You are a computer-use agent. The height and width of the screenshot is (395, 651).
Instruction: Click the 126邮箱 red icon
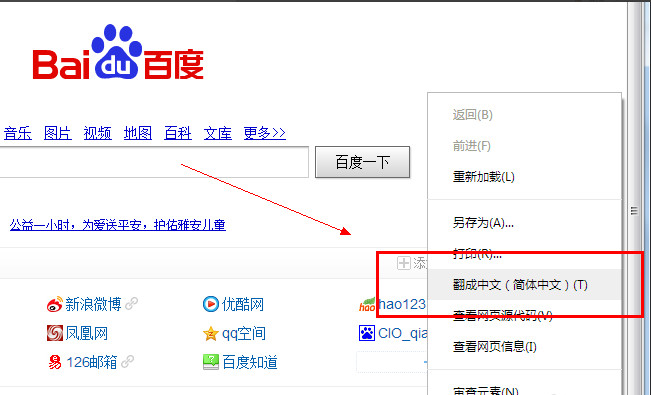click(x=54, y=362)
